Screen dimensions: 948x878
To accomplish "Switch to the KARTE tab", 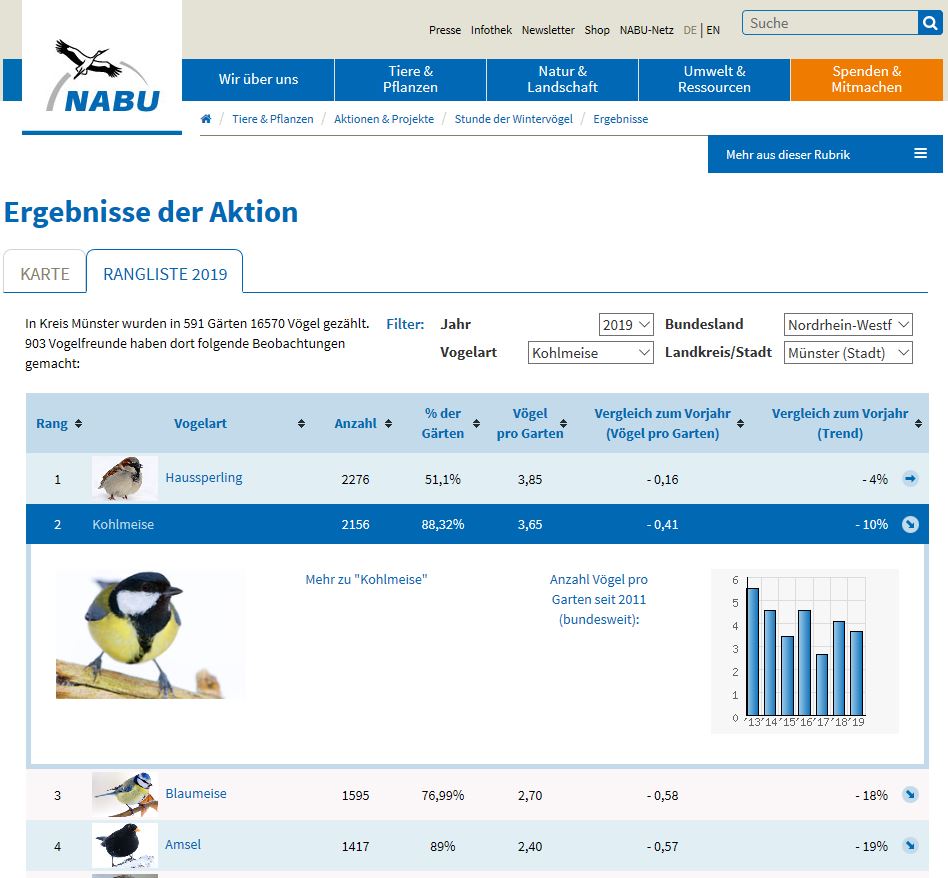I will (x=45, y=273).
